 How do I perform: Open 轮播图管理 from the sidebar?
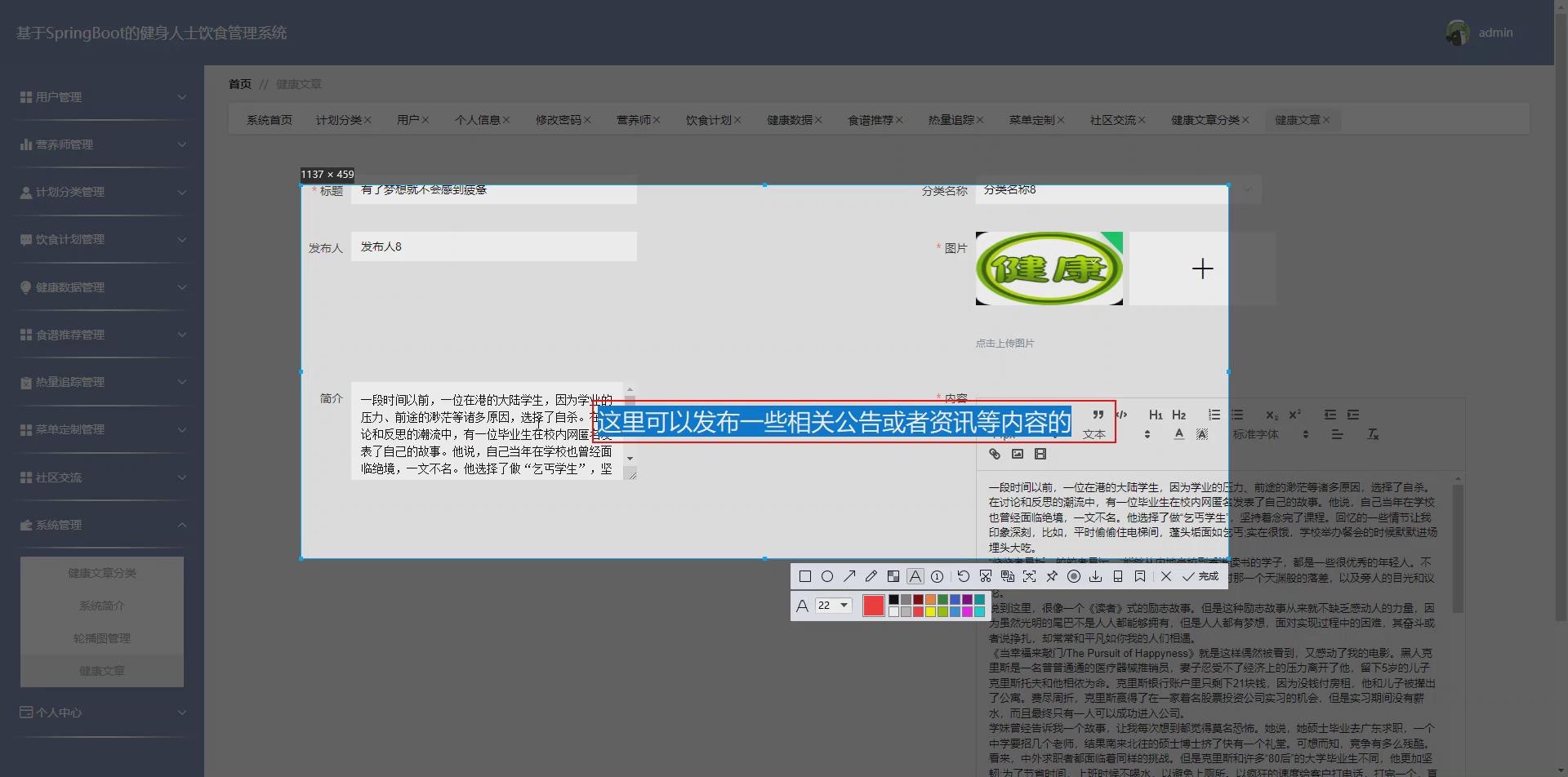pos(101,637)
